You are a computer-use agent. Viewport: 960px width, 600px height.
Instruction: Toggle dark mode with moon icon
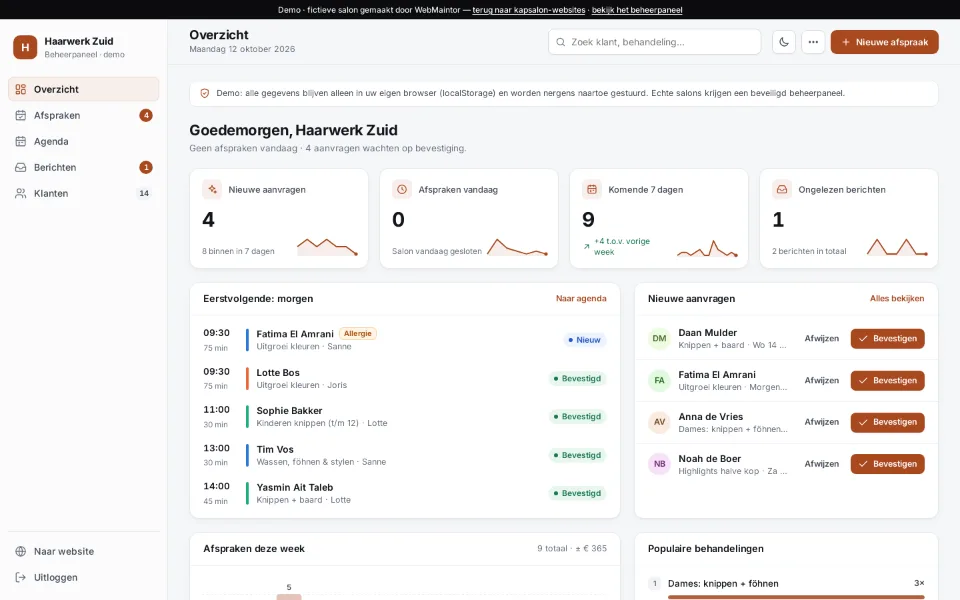784,42
